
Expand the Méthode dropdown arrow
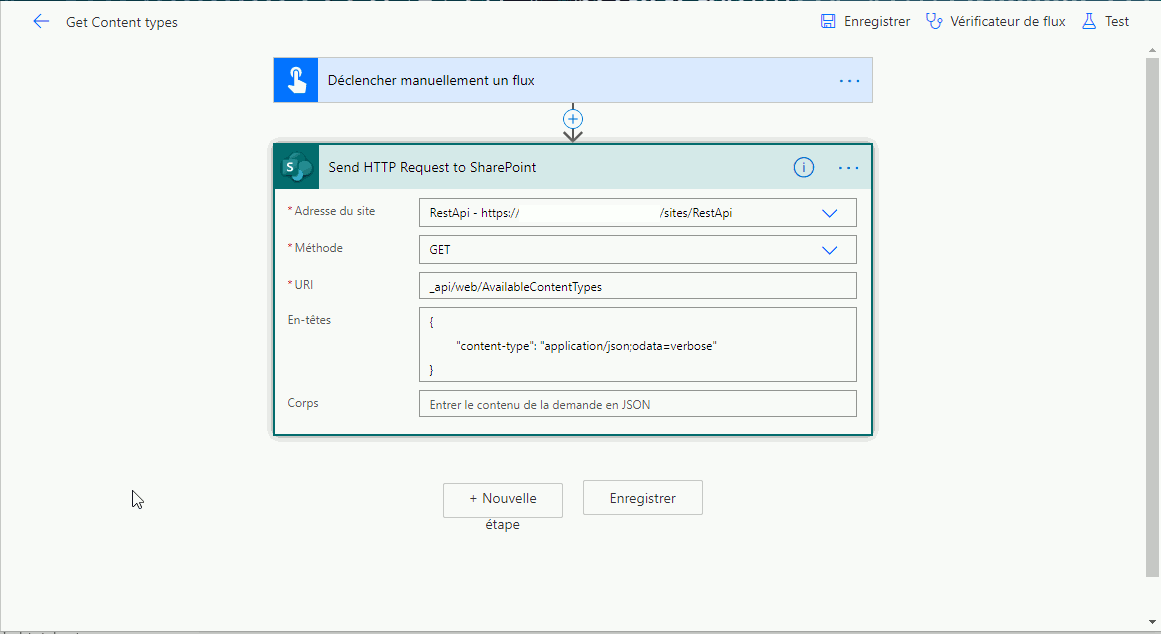click(829, 250)
